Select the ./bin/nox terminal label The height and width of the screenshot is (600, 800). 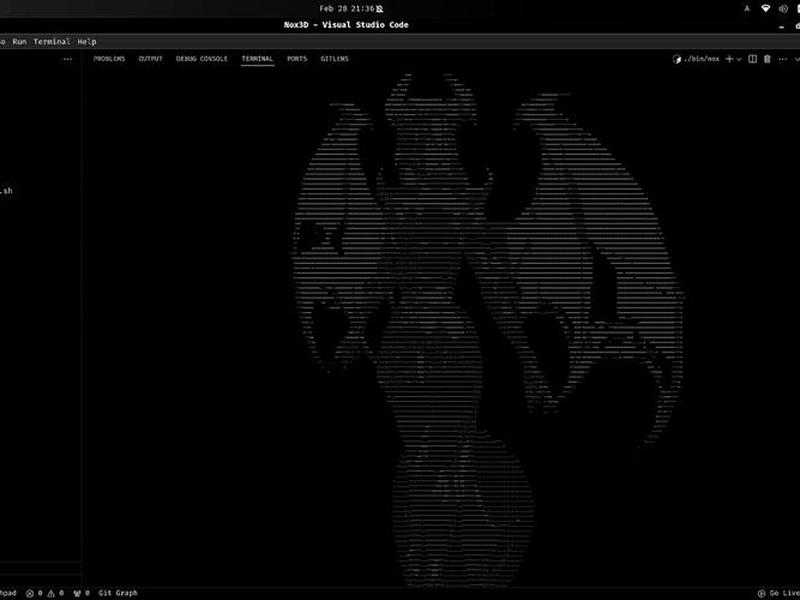click(702, 59)
